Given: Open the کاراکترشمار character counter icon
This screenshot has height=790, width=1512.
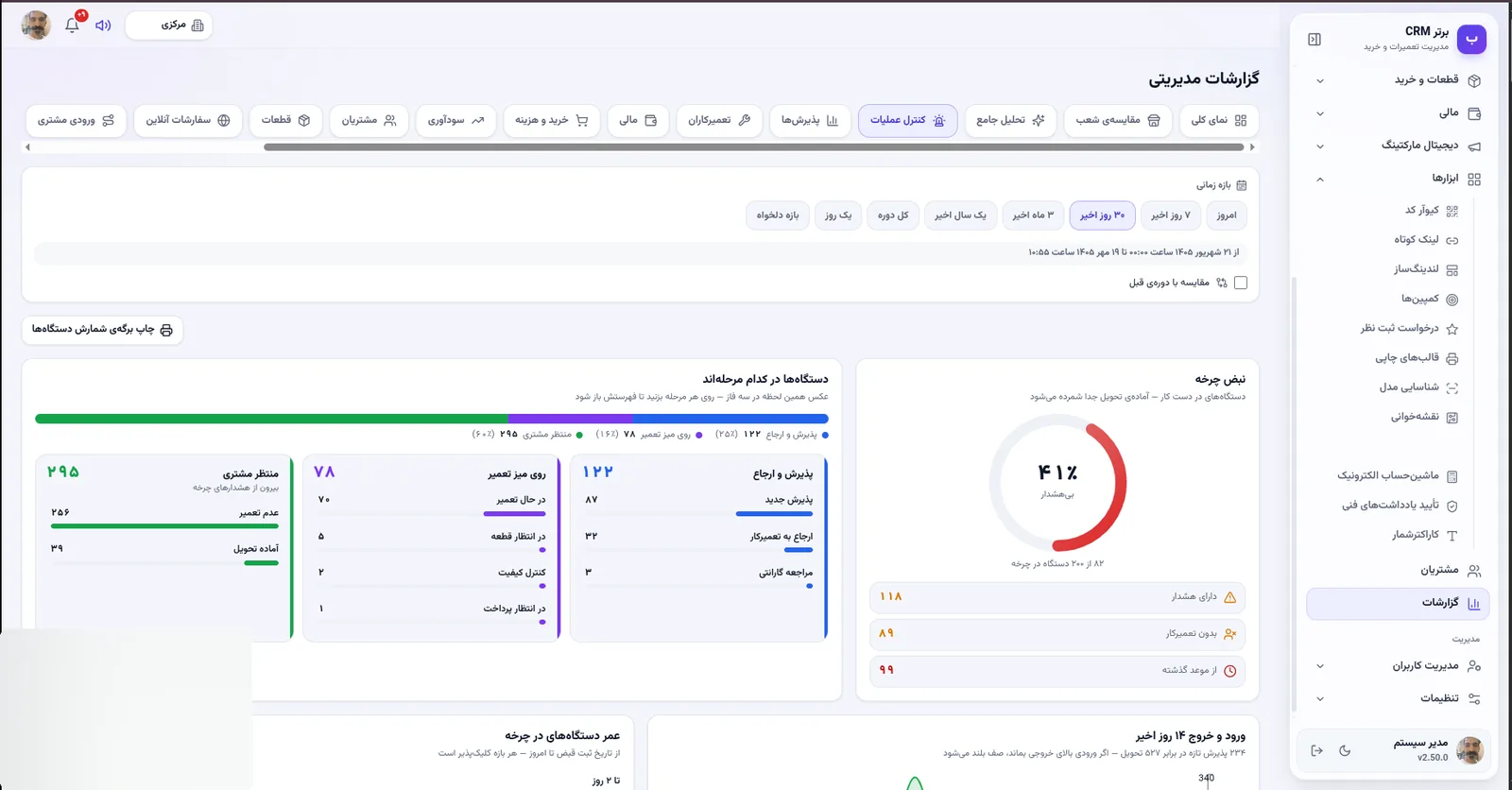Looking at the screenshot, I should (1452, 535).
